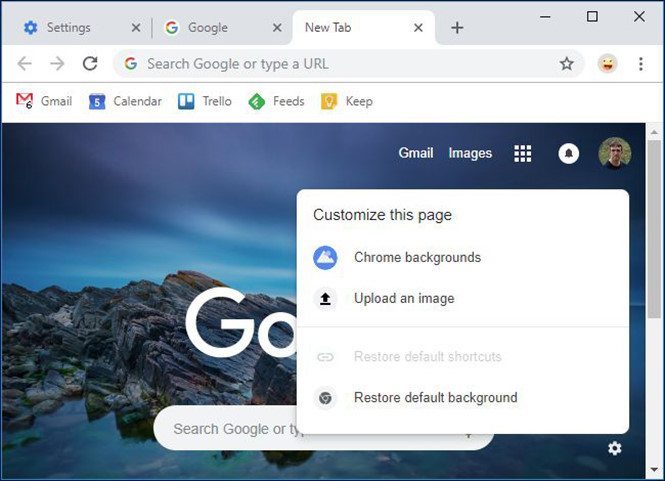
Task: Switch to the Settings tab
Action: pos(81,28)
